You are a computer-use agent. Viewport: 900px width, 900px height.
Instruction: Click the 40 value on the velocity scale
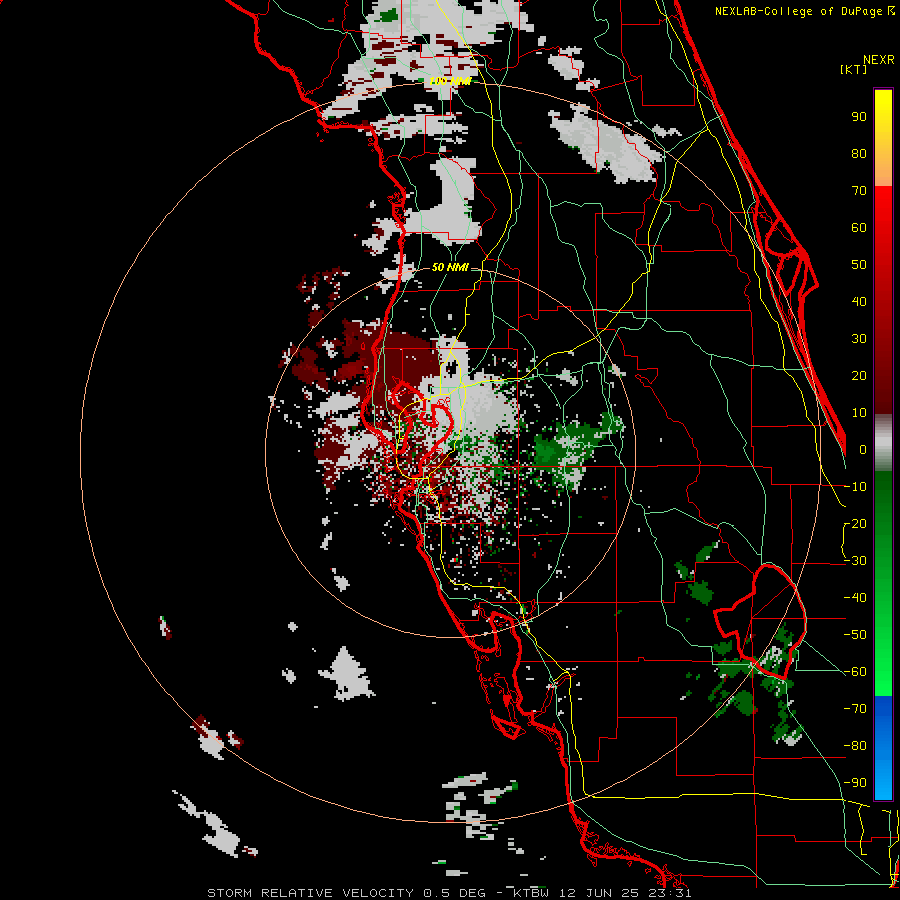(859, 302)
